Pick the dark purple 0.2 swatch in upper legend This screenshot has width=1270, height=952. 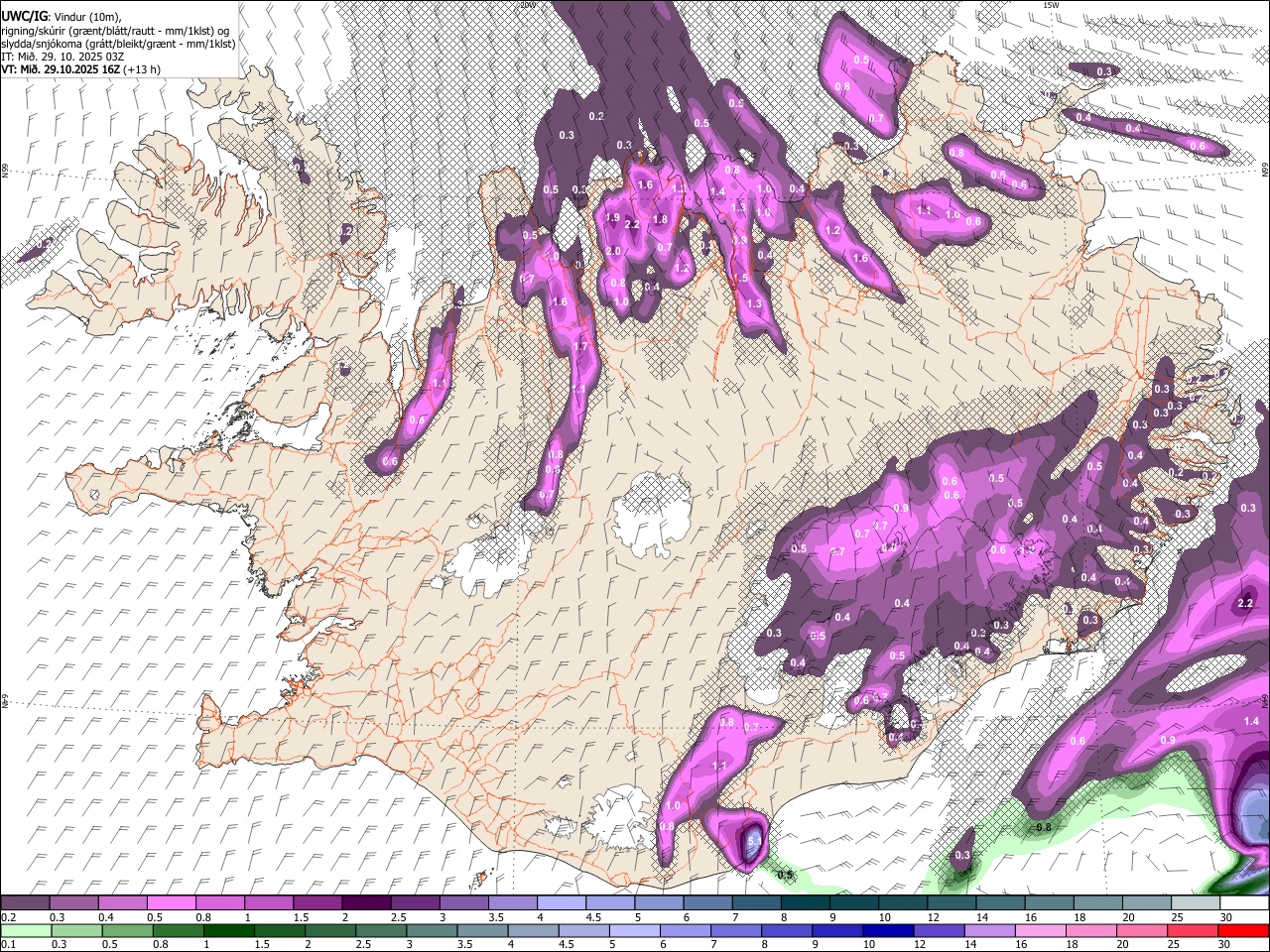pos(25,902)
